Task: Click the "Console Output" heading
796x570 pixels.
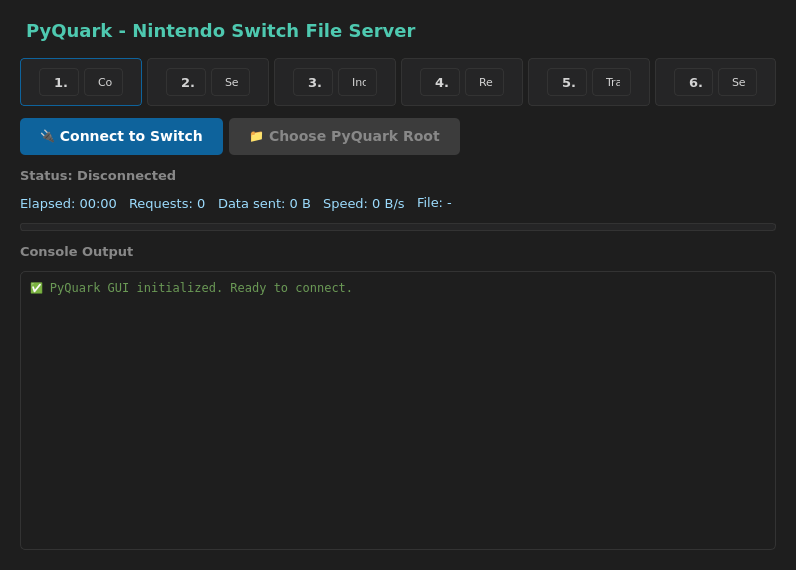Action: point(77,252)
